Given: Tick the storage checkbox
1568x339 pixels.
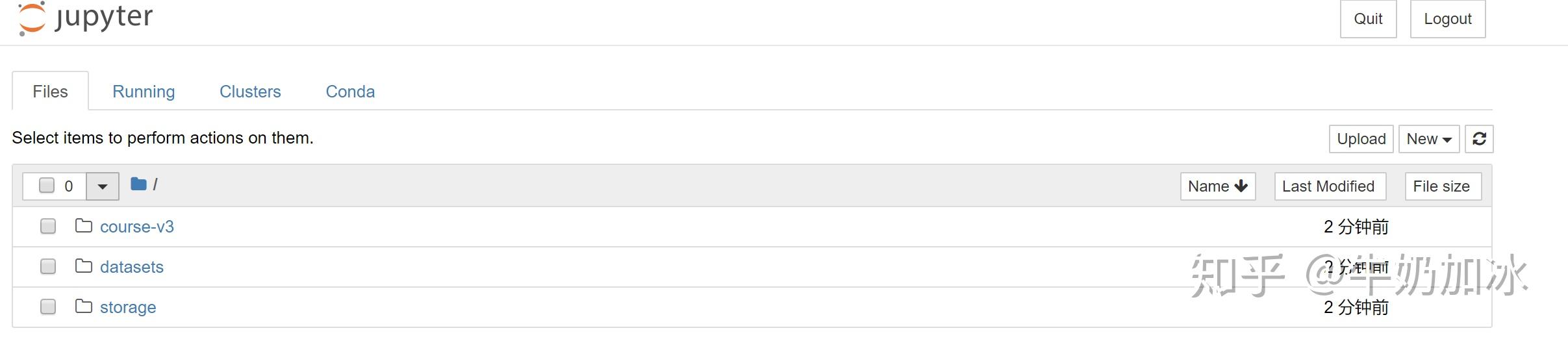Looking at the screenshot, I should 48,307.
